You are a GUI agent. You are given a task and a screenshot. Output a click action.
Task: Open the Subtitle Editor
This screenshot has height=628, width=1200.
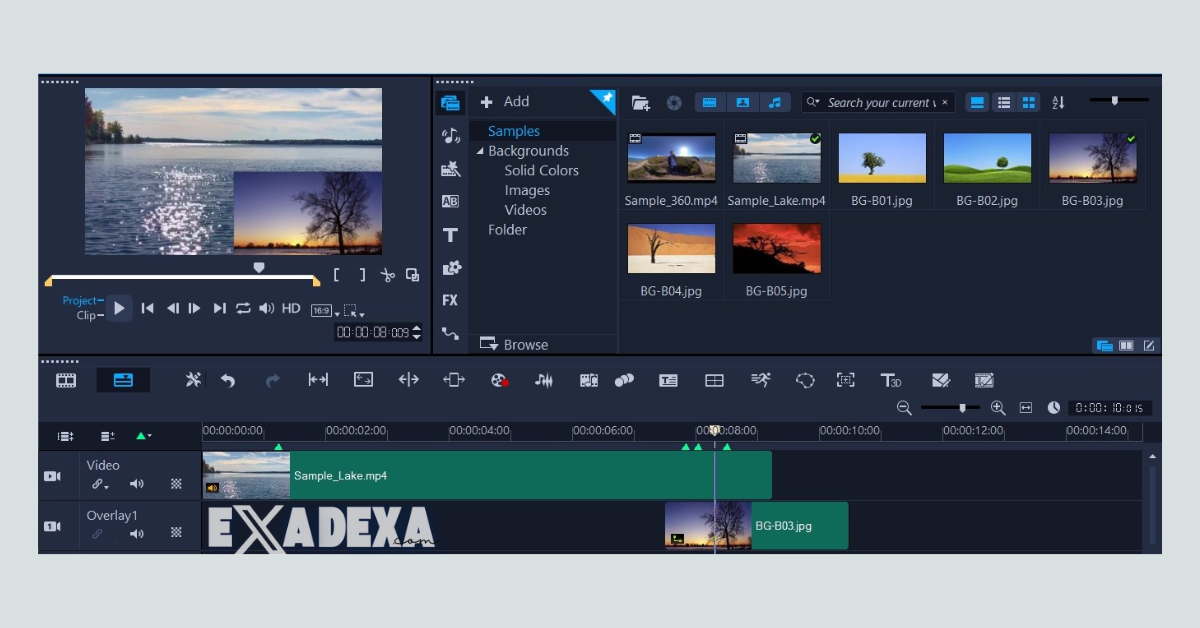pyautogui.click(x=666, y=380)
